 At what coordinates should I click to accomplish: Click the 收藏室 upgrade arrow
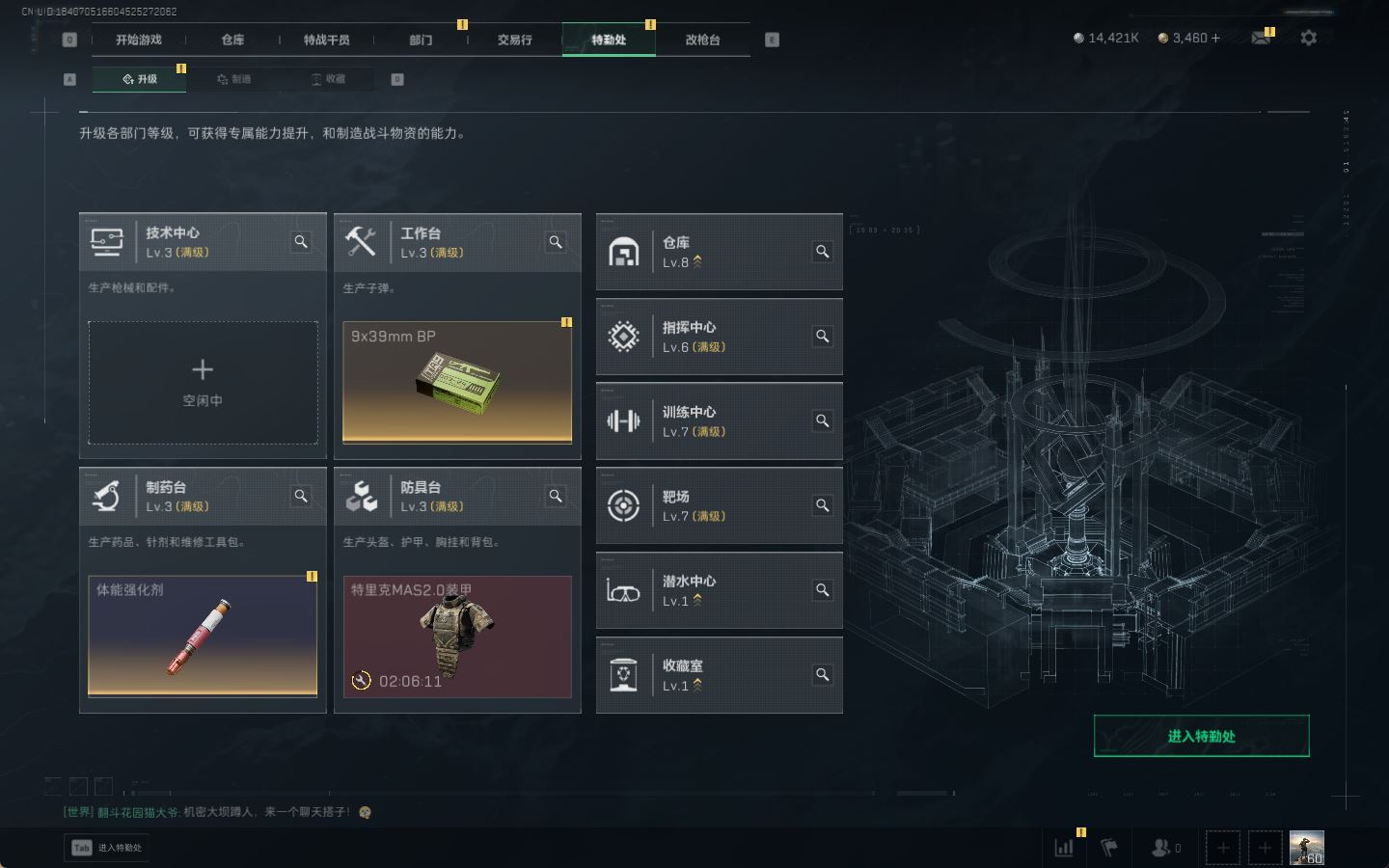point(697,685)
